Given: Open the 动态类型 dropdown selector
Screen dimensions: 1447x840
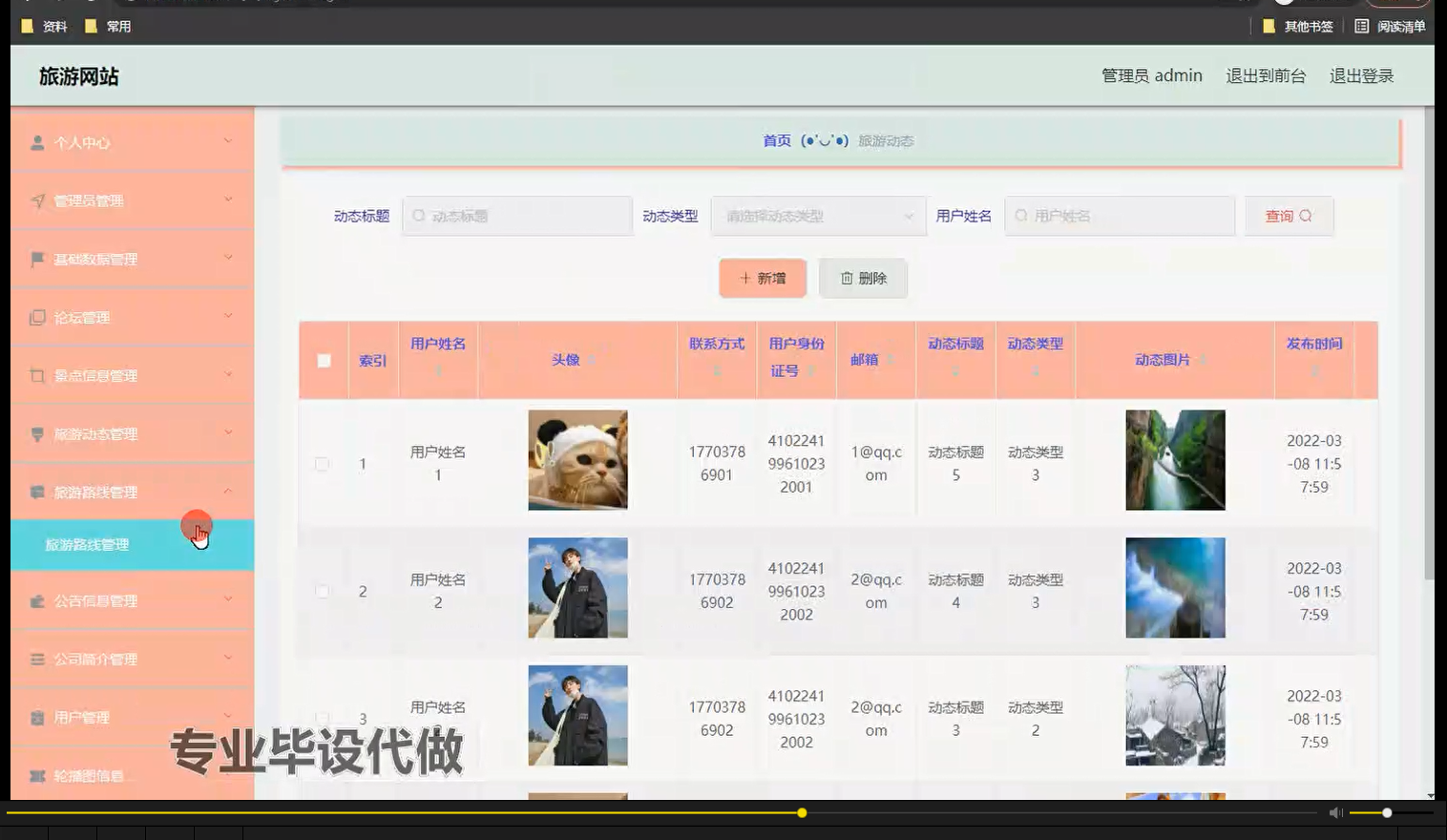Looking at the screenshot, I should [x=818, y=216].
